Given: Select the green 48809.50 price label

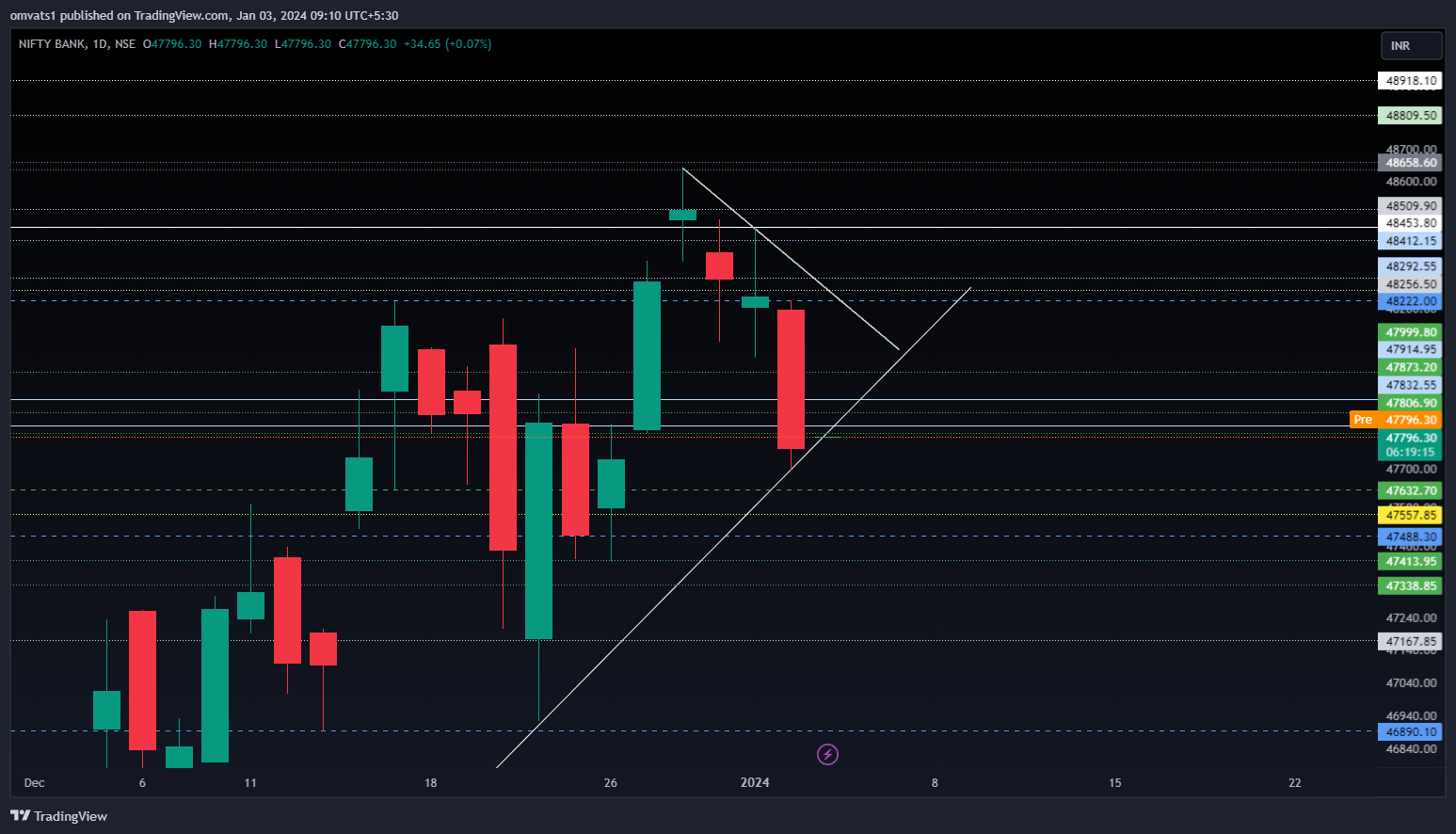Looking at the screenshot, I should click(x=1410, y=116).
